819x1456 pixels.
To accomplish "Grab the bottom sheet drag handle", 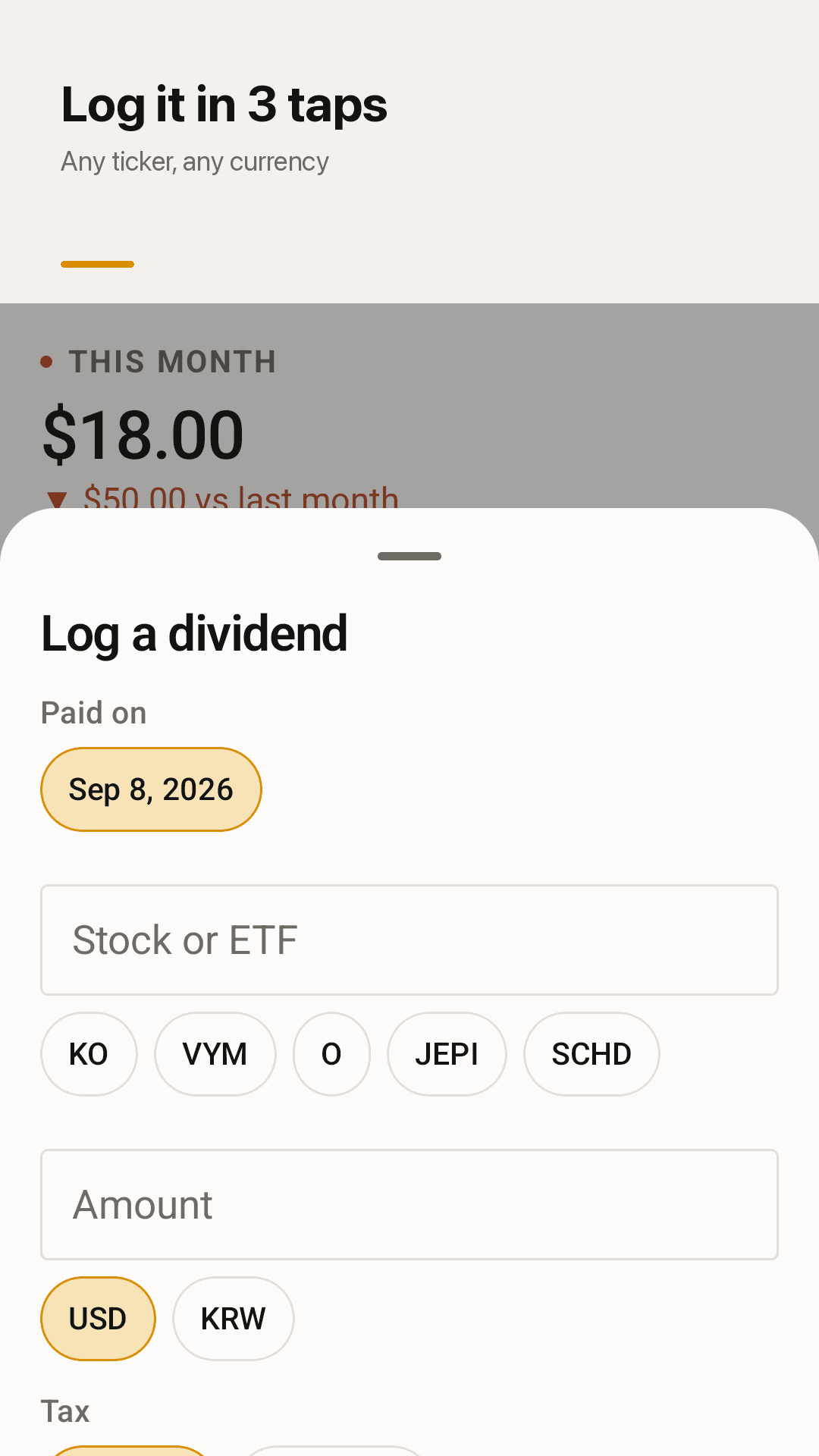I will click(409, 556).
